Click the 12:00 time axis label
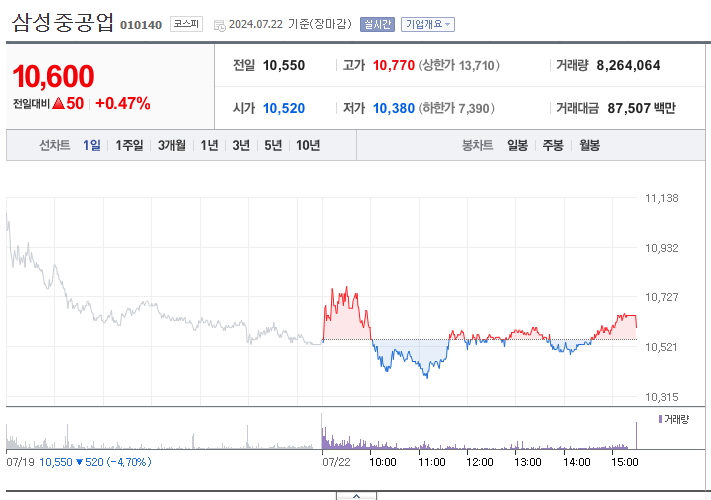711x500 pixels. (x=480, y=462)
